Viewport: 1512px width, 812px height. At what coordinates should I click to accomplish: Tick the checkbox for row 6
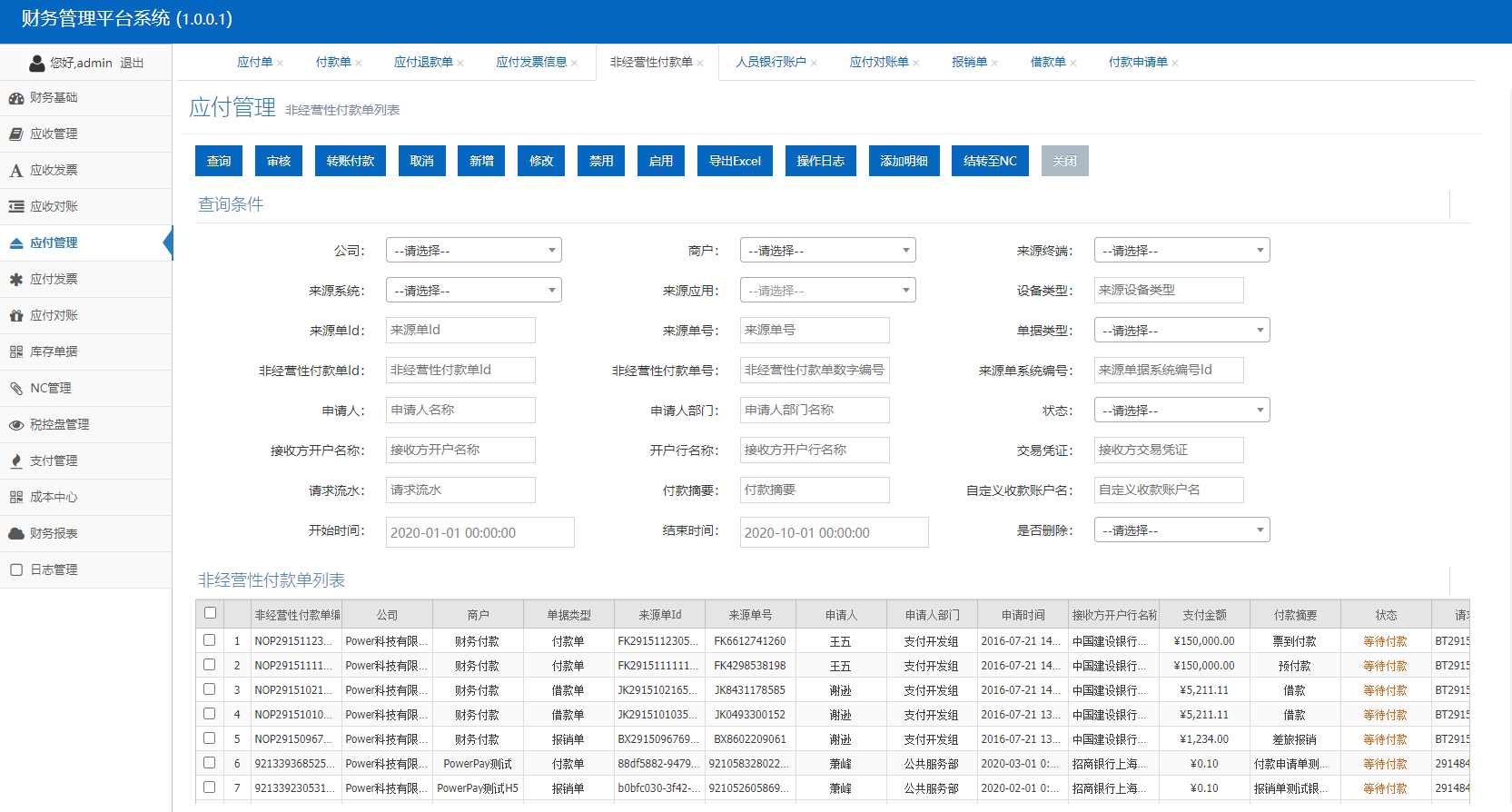tap(210, 763)
